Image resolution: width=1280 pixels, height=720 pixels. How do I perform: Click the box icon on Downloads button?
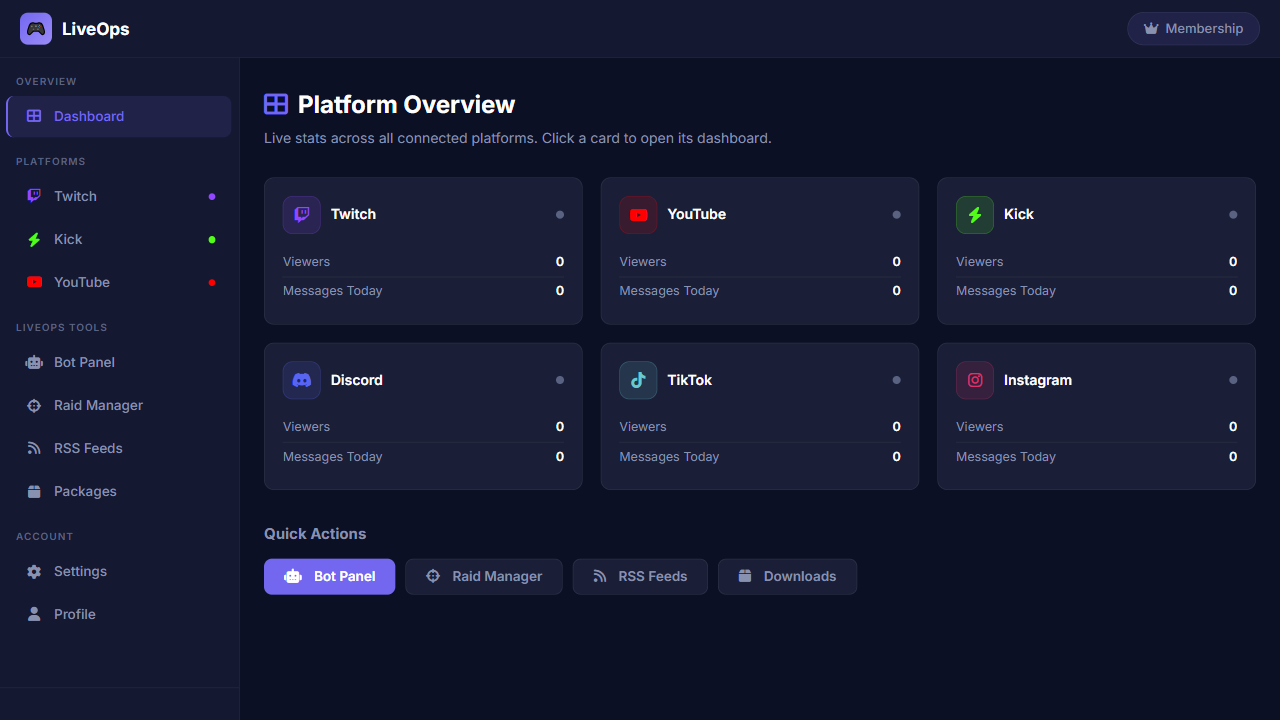(745, 576)
